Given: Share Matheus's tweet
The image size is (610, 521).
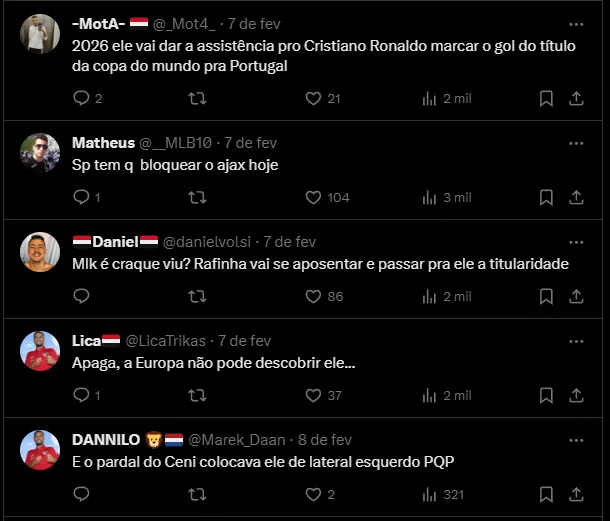Looking at the screenshot, I should [x=576, y=197].
